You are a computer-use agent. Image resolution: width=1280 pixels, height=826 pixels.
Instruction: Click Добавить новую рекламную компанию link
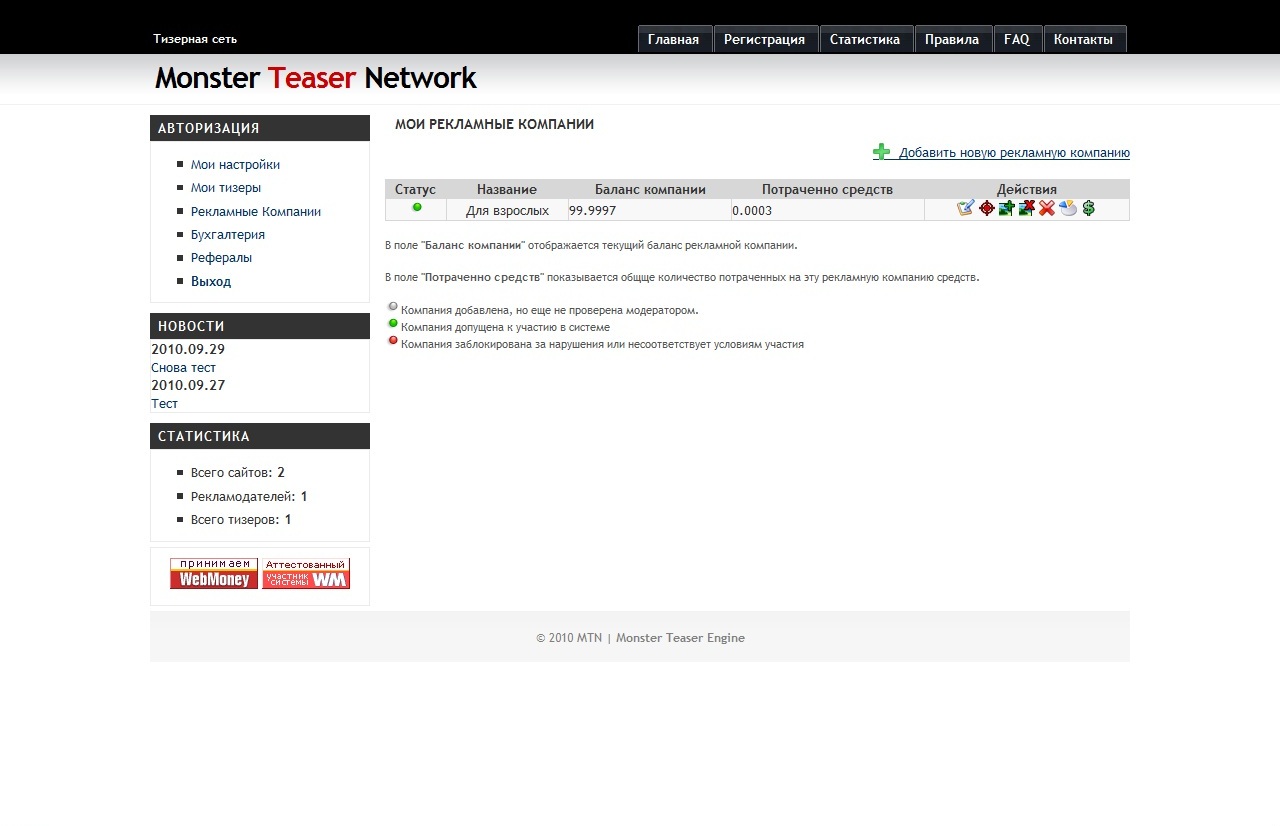point(1014,153)
